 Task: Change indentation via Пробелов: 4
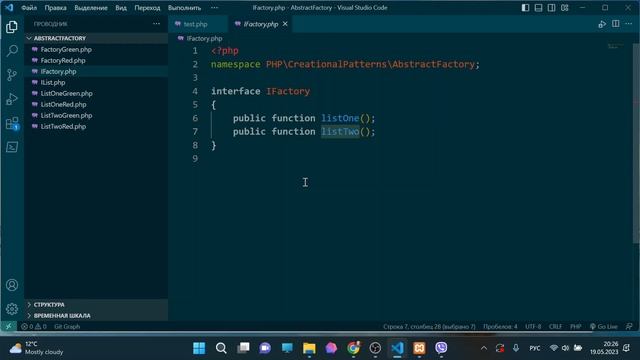[x=500, y=327]
